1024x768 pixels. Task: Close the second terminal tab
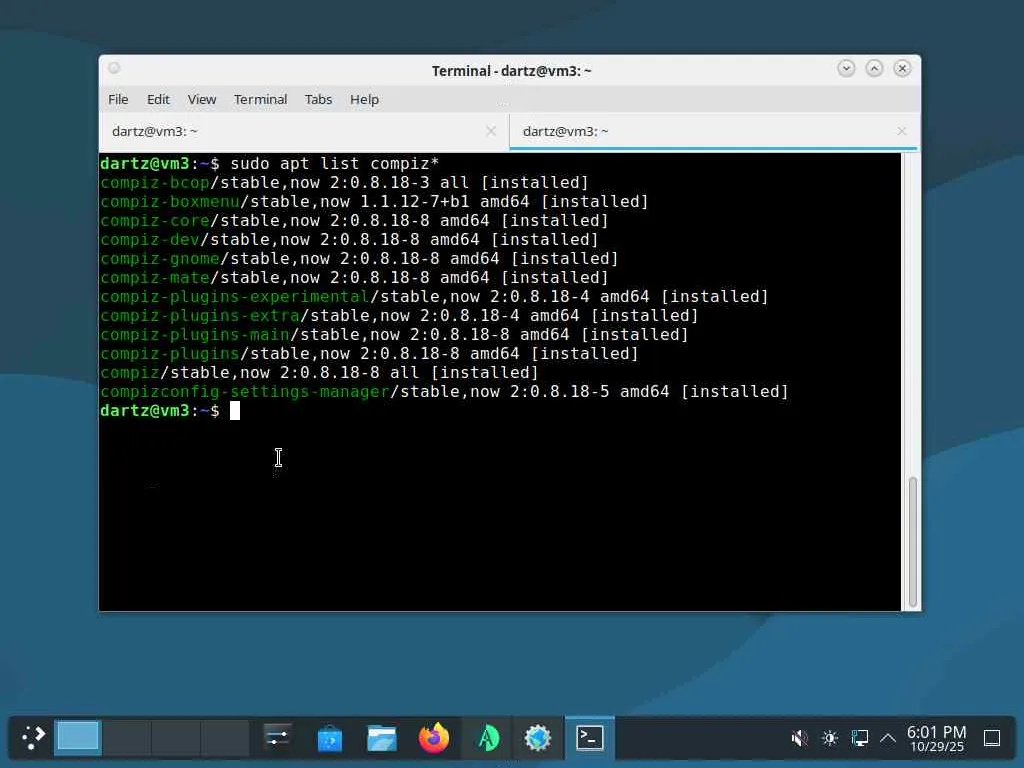(901, 131)
